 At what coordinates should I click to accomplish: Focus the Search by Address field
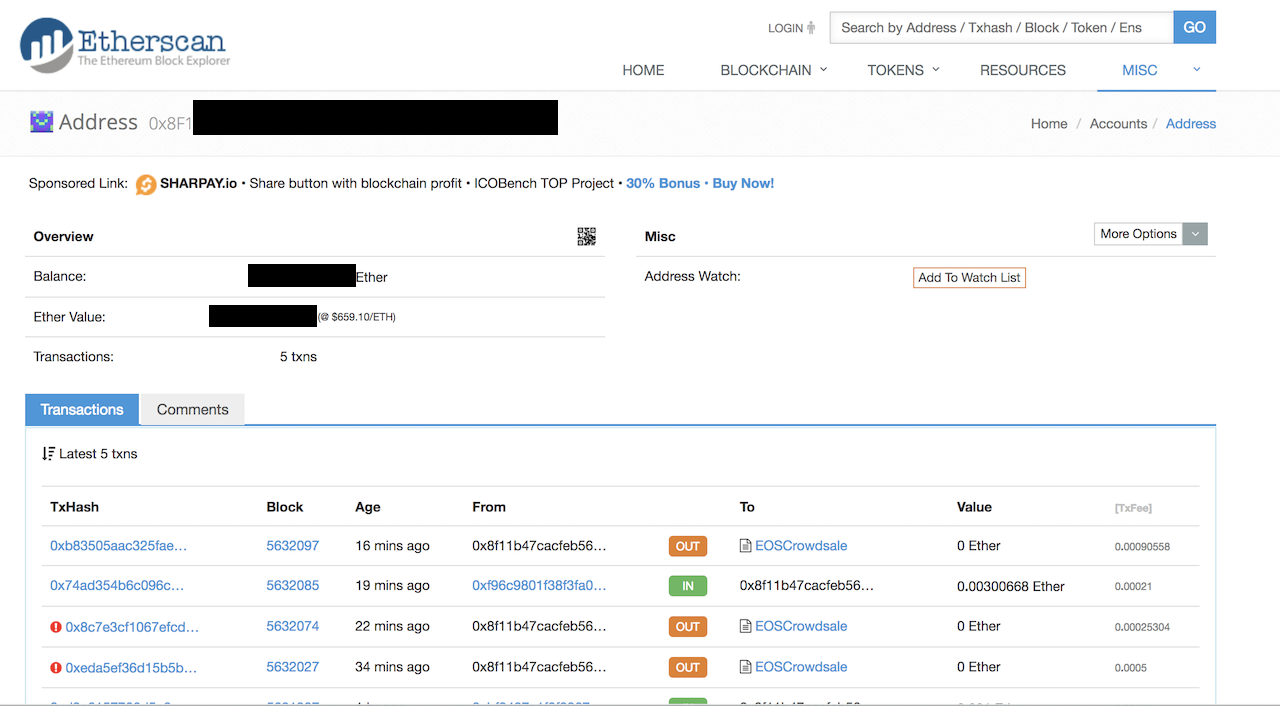[1000, 28]
